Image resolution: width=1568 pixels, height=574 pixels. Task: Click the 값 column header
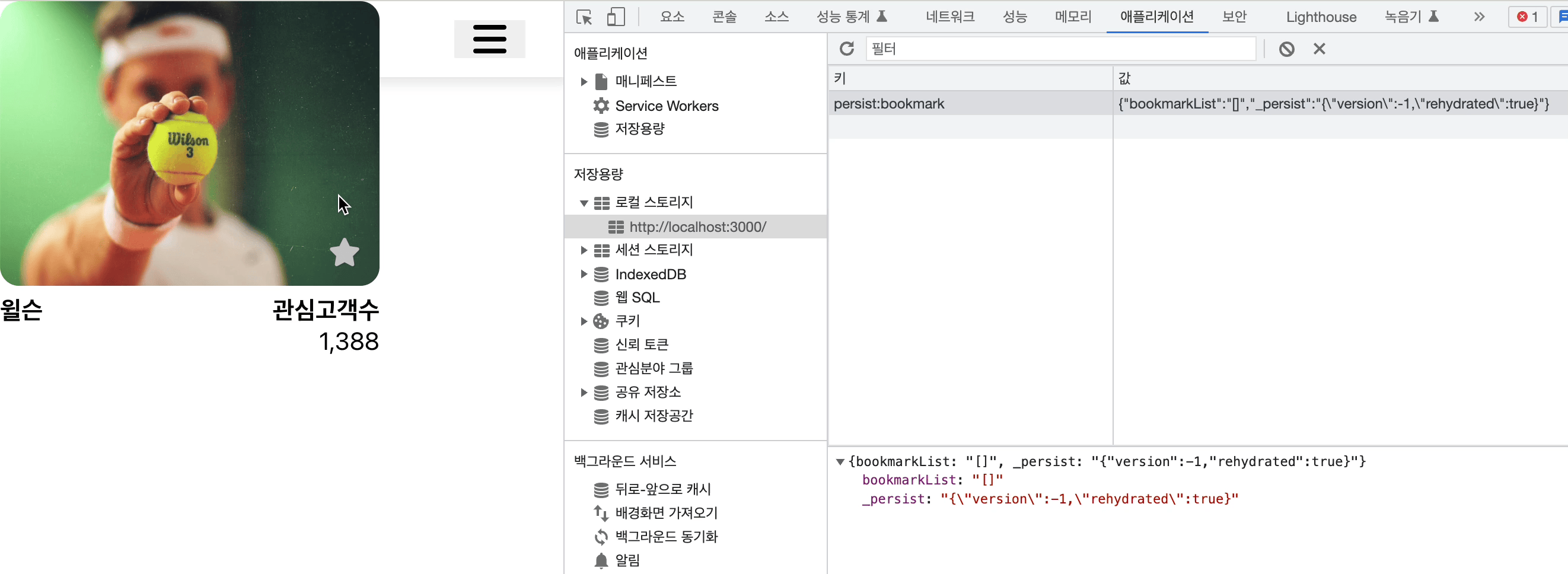tap(1340, 78)
